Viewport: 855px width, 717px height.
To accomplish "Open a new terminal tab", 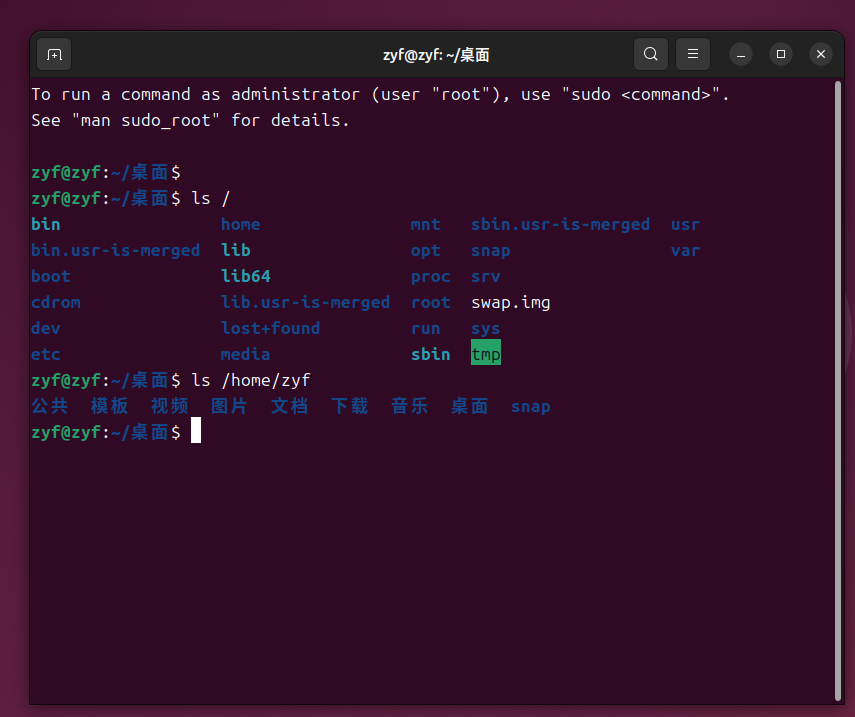I will tap(54, 54).
